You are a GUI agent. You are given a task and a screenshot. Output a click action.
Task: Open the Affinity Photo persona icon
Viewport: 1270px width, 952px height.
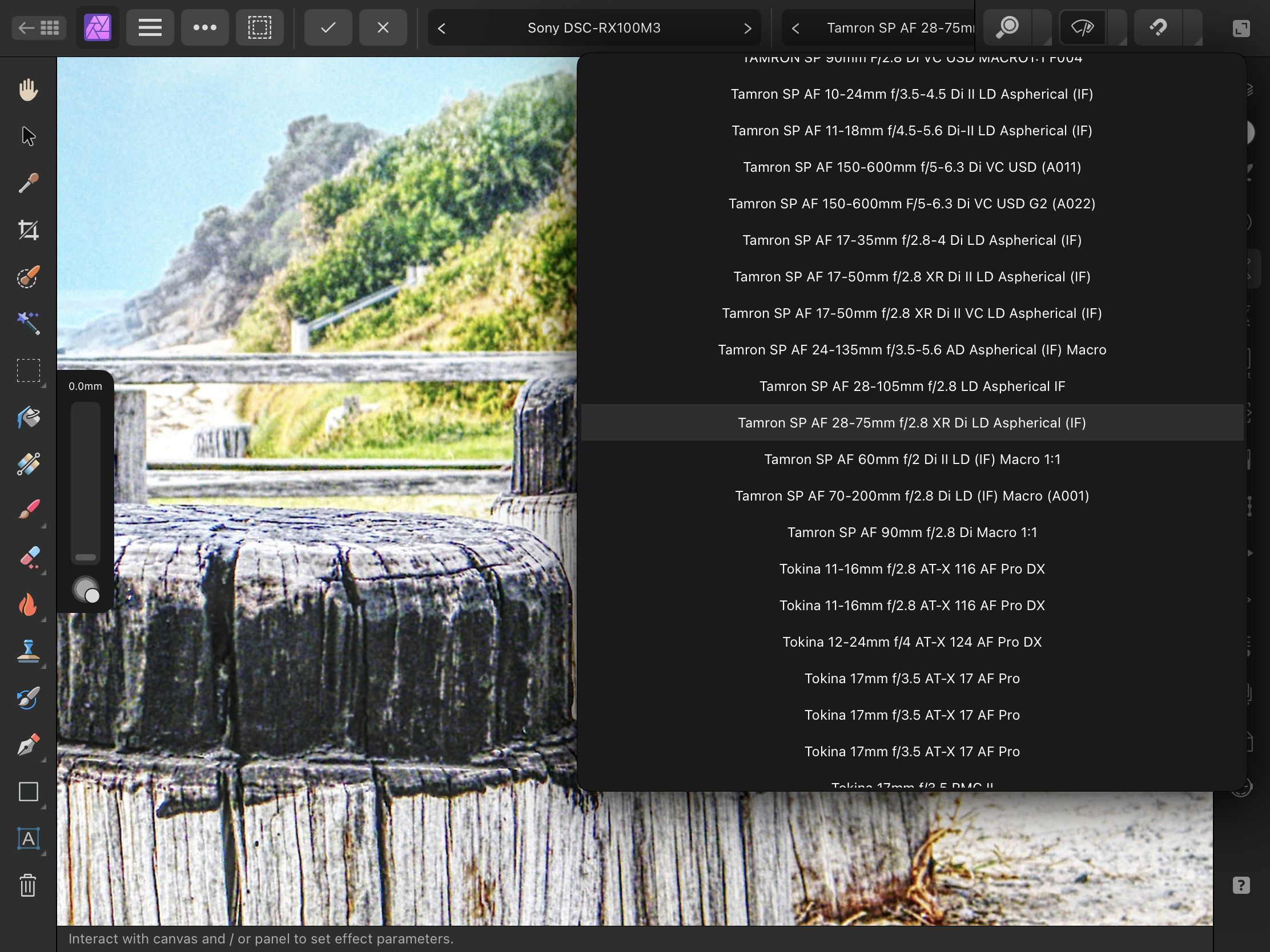click(98, 27)
